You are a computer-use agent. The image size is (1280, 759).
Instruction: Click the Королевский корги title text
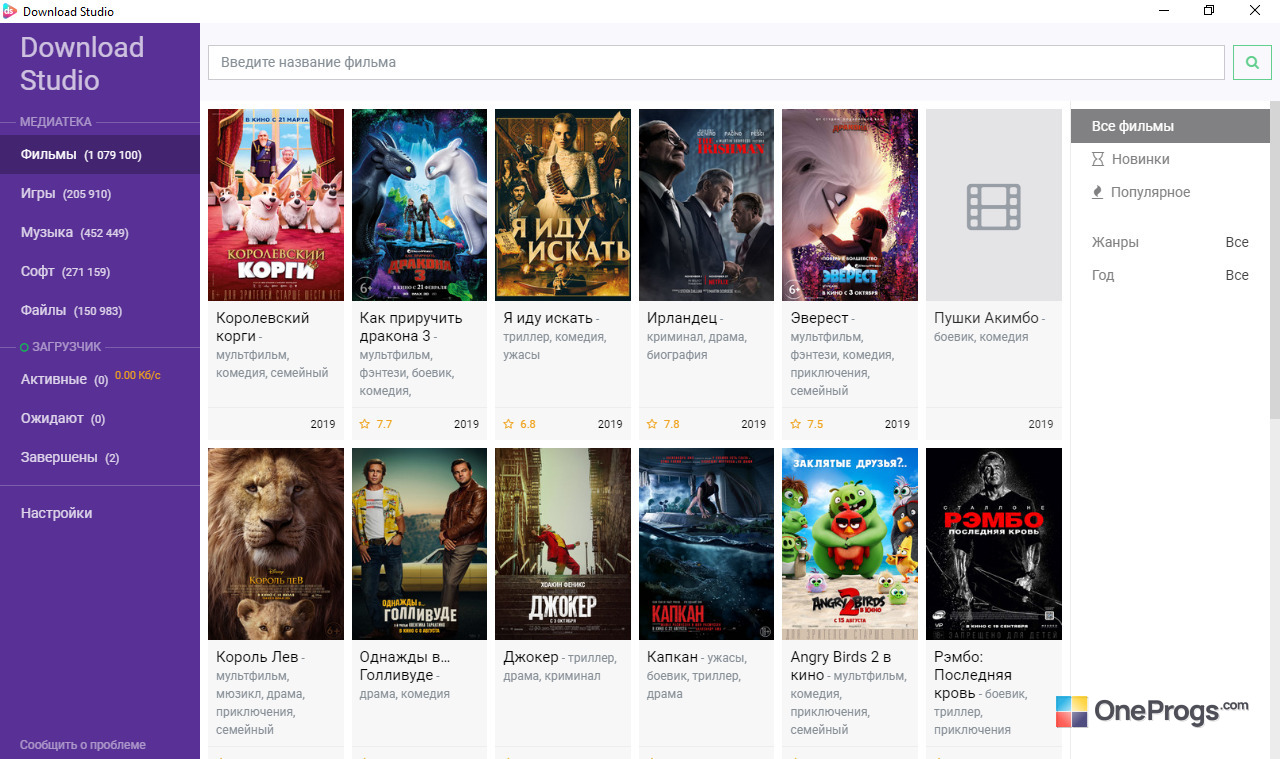coord(263,327)
